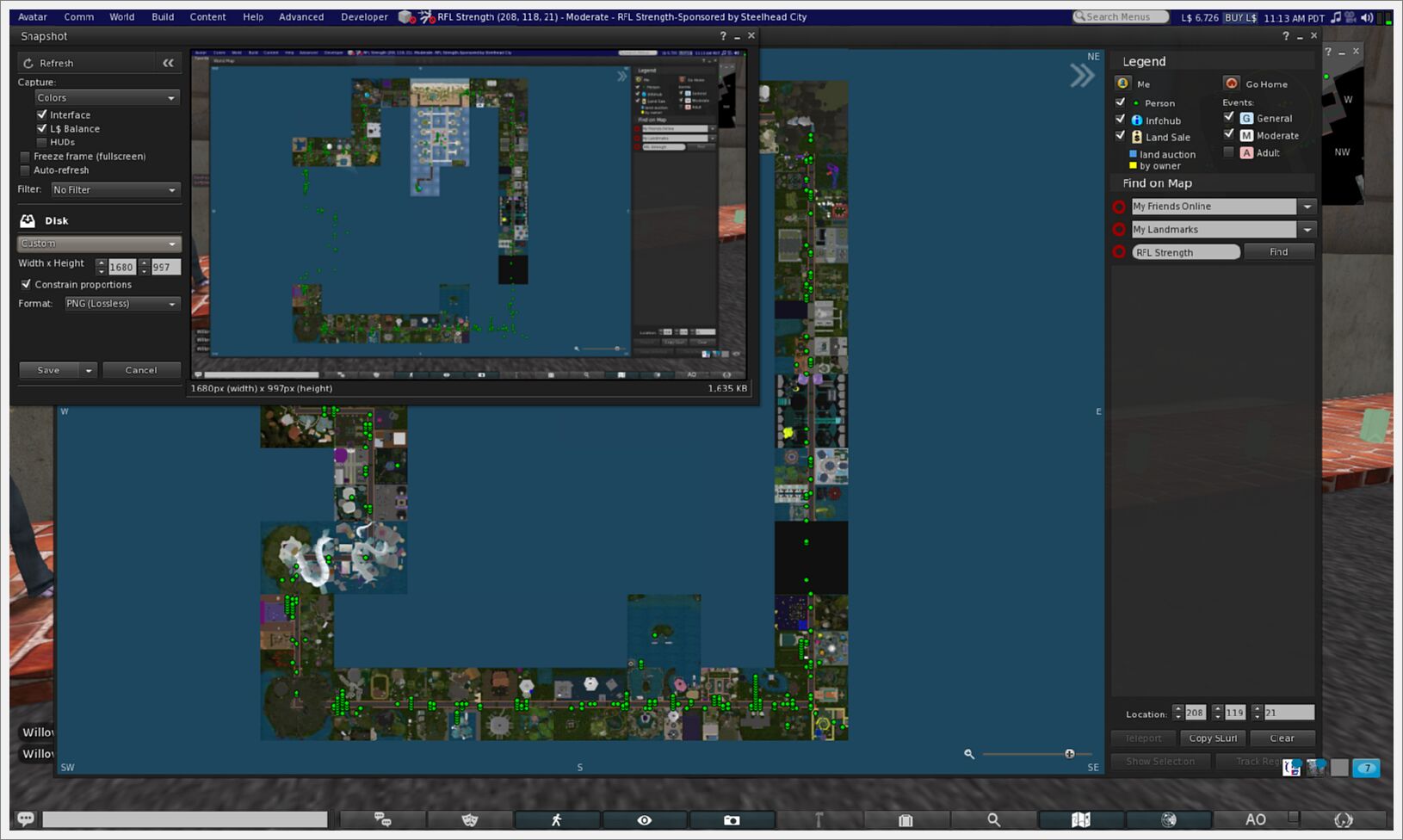Open the World menu
The image size is (1403, 840).
[121, 16]
